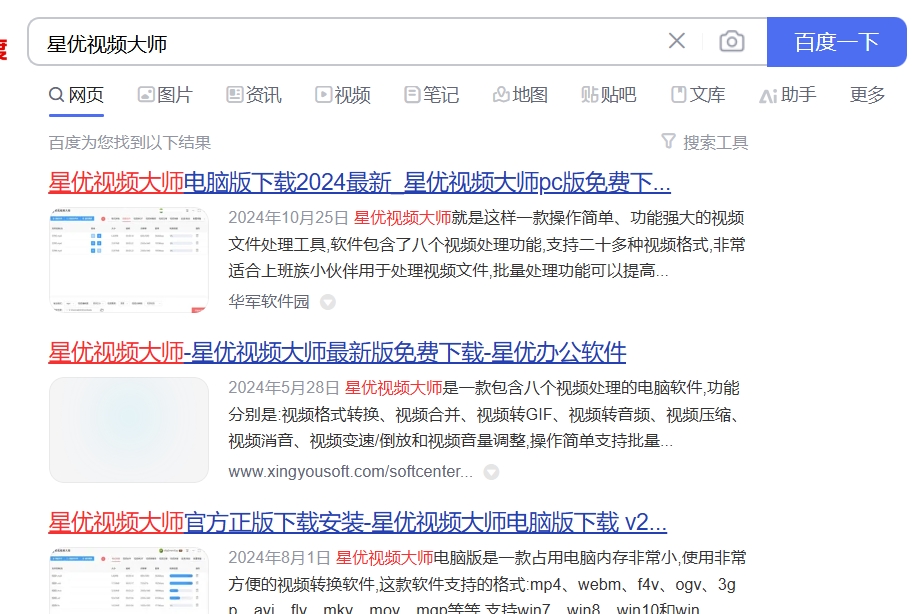Screen dimensions: 914x614
Task: Switch to the 图片 tab
Action: click(x=165, y=94)
